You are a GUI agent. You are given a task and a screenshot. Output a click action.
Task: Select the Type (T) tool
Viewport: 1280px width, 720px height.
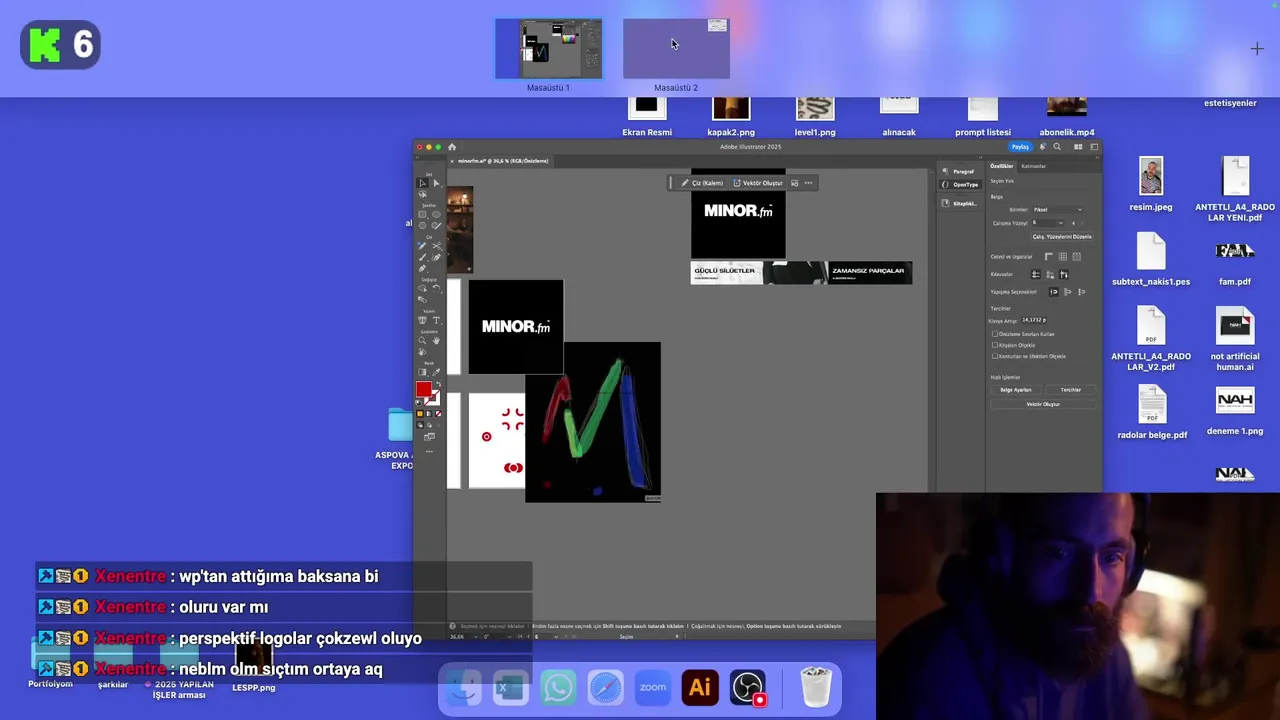pyautogui.click(x=436, y=320)
